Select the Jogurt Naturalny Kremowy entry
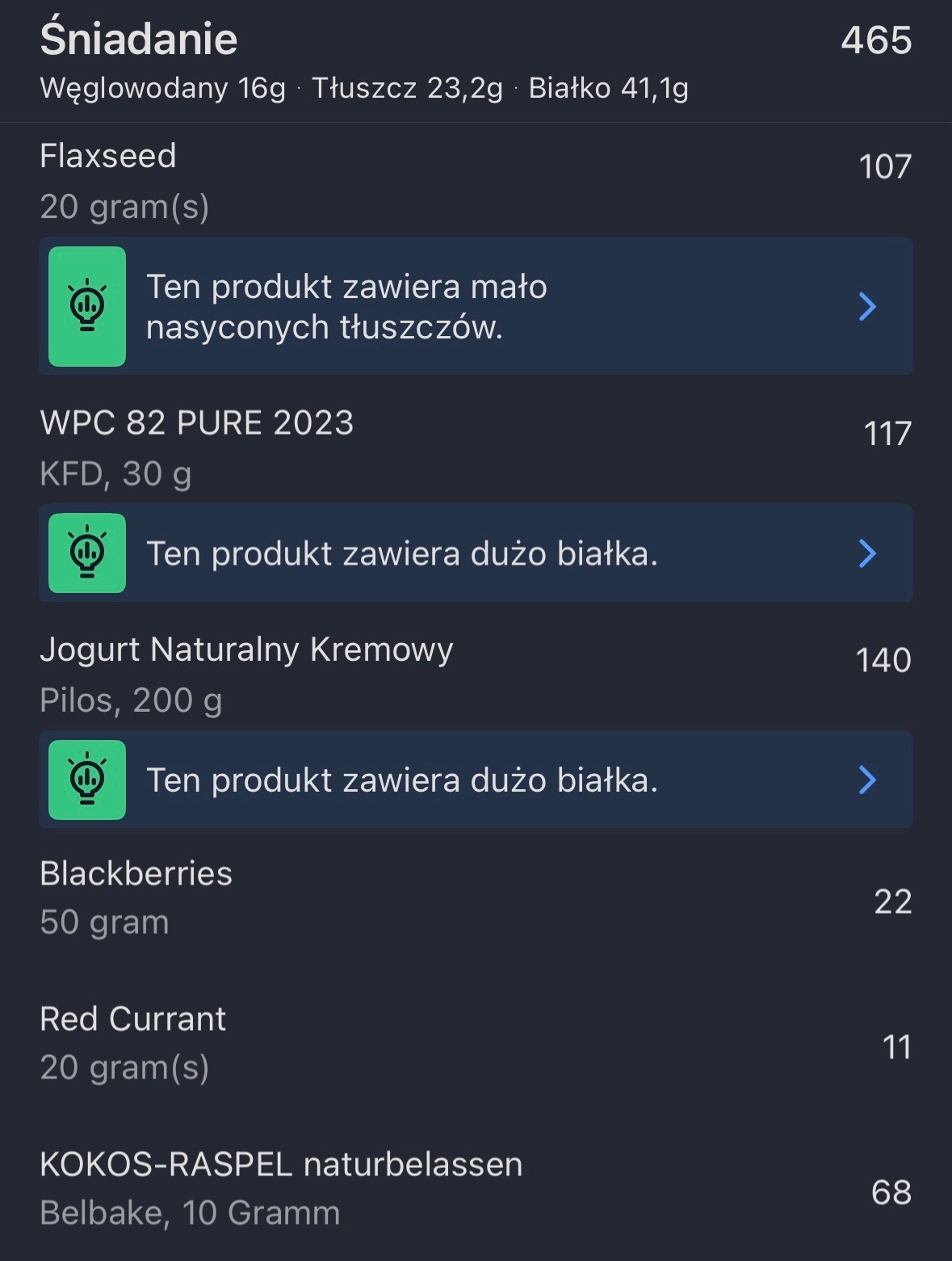This screenshot has height=1261, width=952. point(246,650)
